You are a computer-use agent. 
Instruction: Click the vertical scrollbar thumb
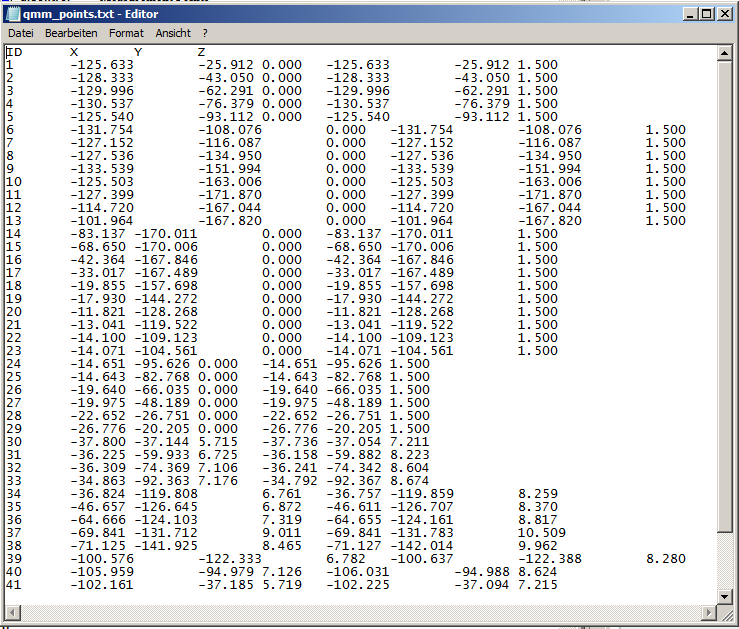point(725,300)
